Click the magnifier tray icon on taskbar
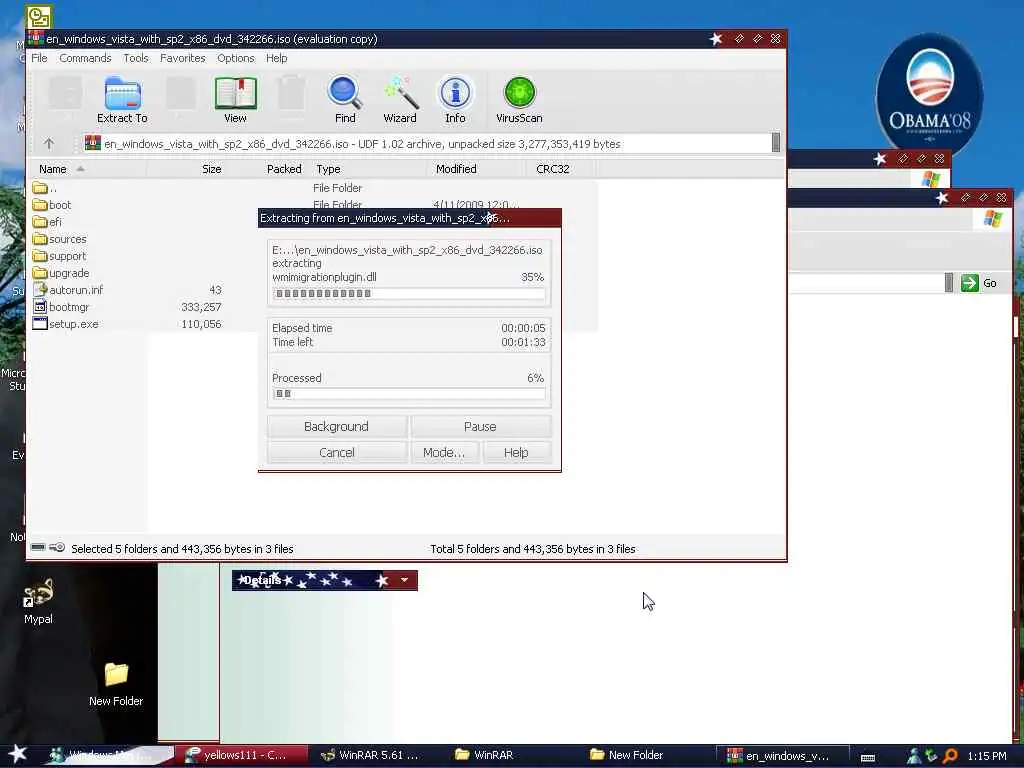The height and width of the screenshot is (768, 1024). click(x=951, y=756)
